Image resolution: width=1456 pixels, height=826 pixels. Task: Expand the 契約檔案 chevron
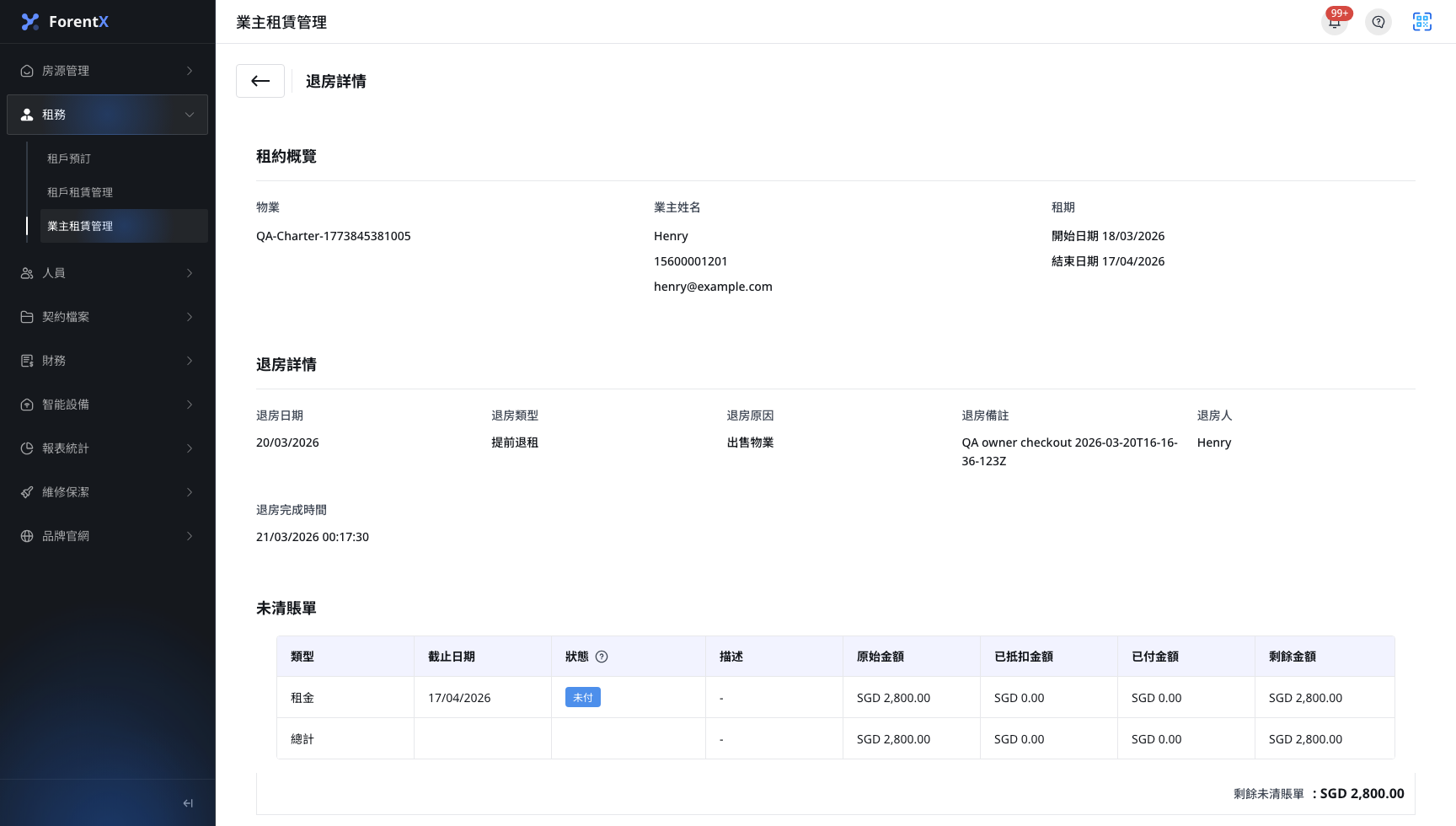pyautogui.click(x=190, y=317)
